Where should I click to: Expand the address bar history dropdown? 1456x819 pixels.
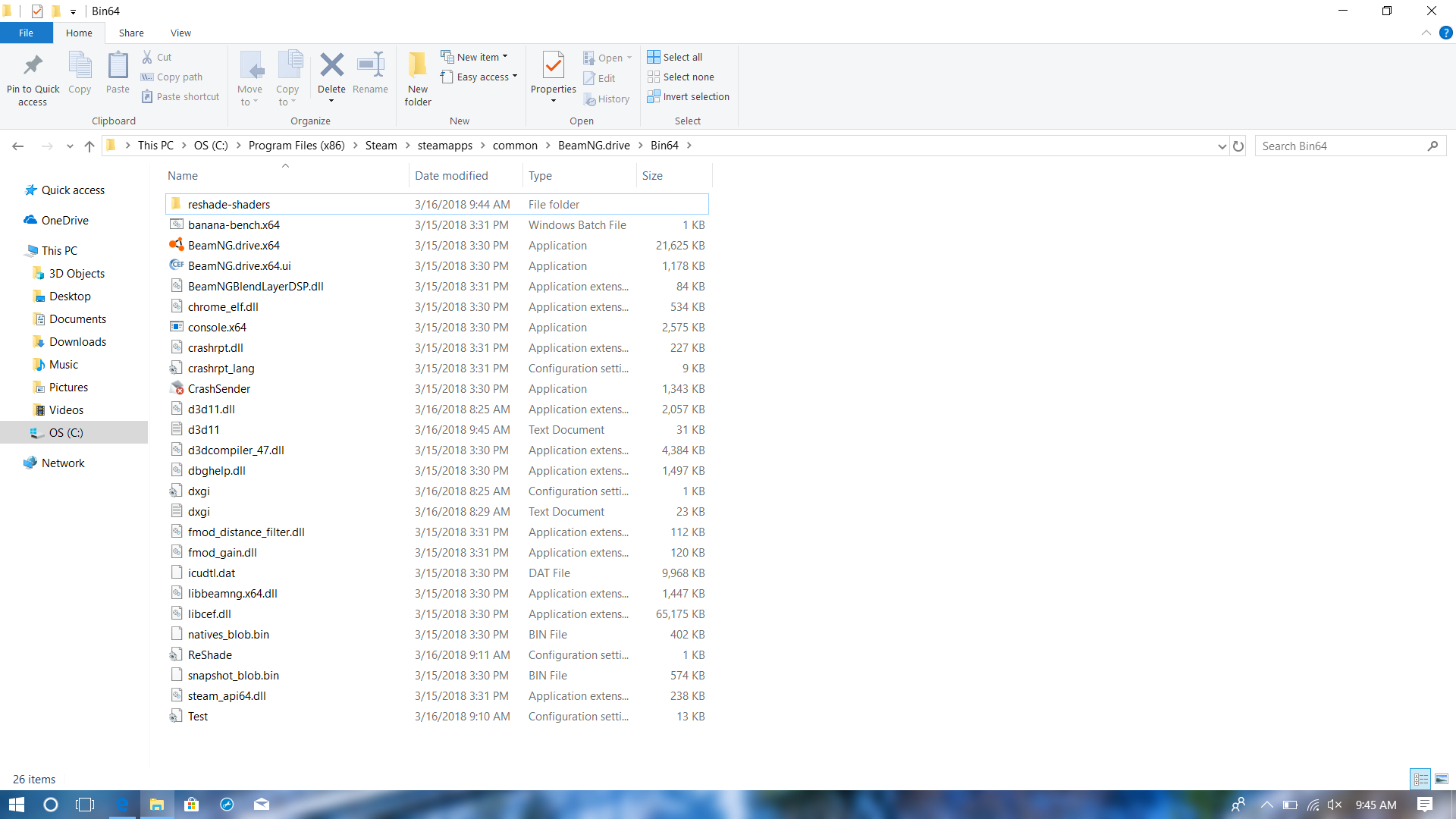pos(1222,146)
